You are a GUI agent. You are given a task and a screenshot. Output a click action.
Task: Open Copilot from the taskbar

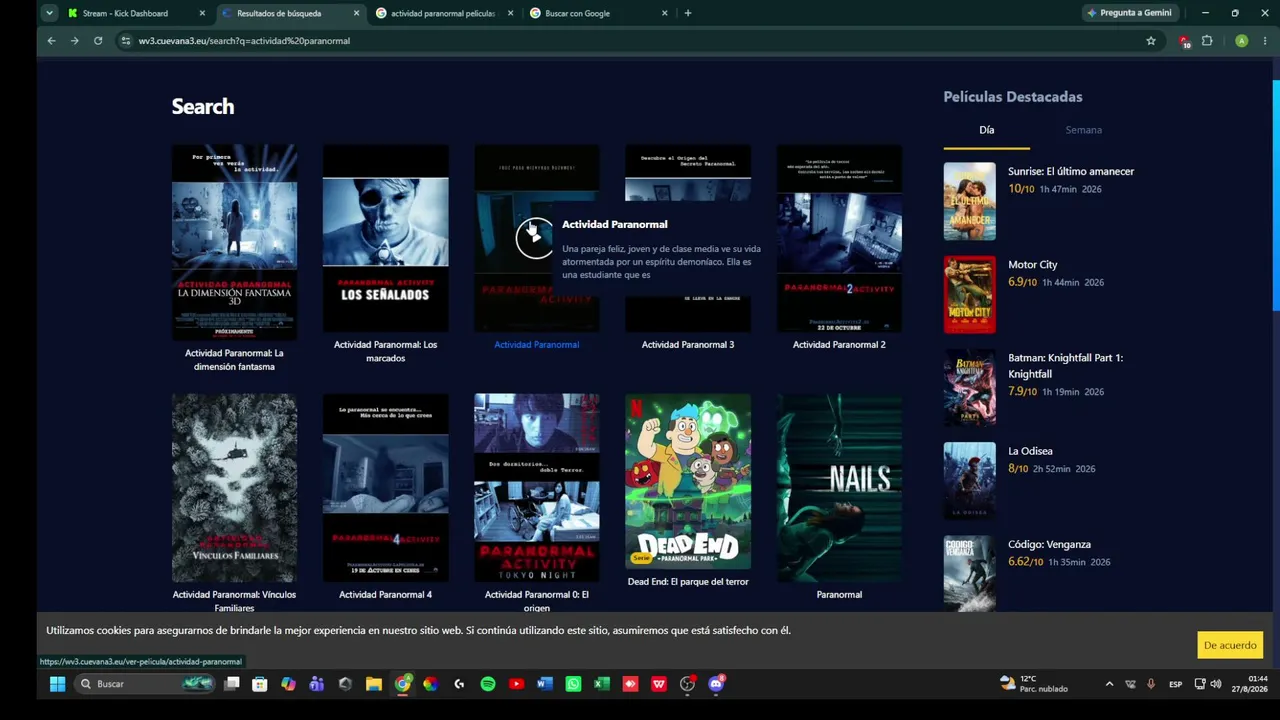coord(288,684)
